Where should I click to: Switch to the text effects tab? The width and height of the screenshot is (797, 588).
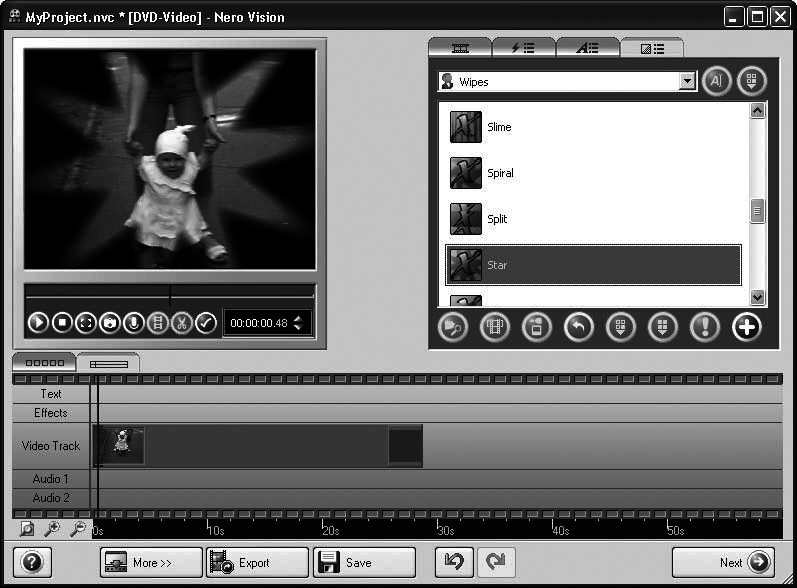[x=587, y=47]
